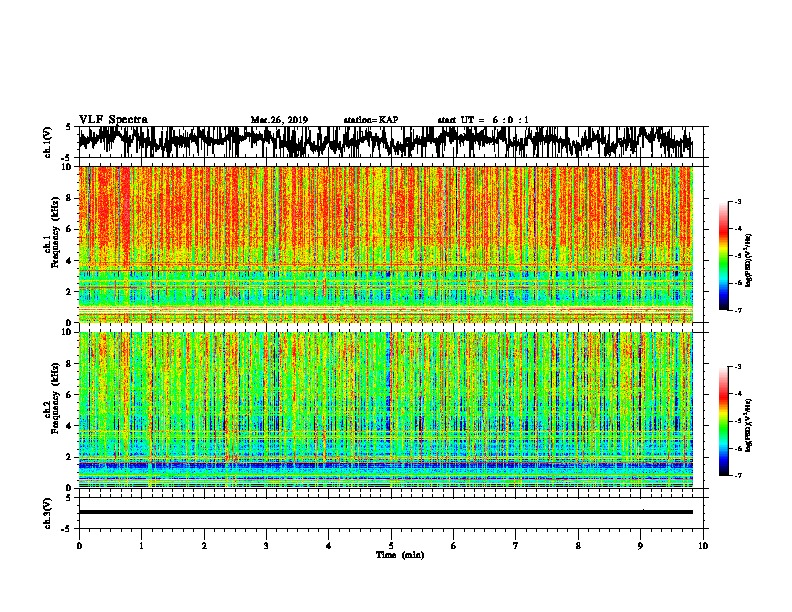
Task: Click the "ch.2 Frequency (kHz)" axis label
Action: click(x=52, y=398)
